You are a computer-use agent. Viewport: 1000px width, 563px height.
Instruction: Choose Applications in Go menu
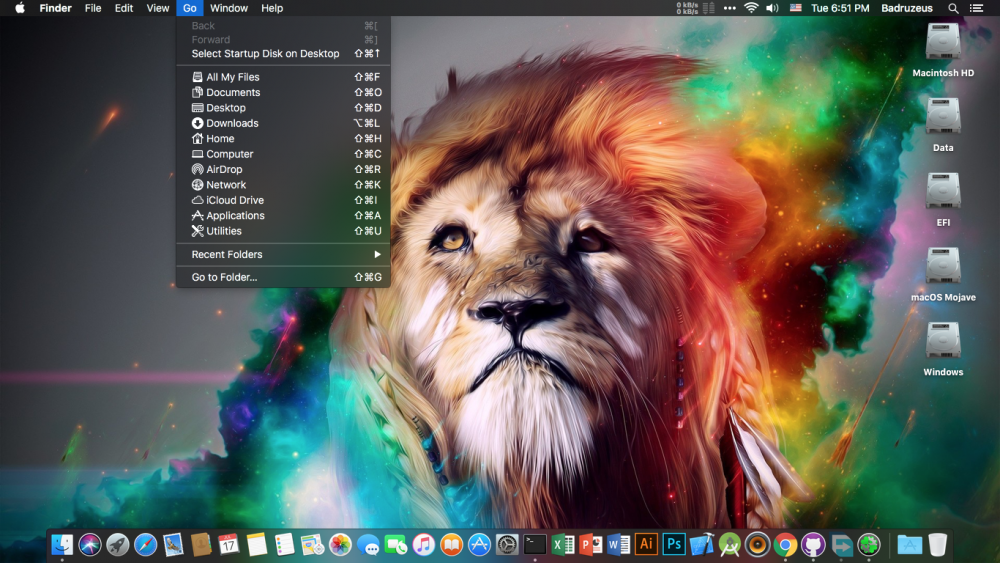pos(283,216)
